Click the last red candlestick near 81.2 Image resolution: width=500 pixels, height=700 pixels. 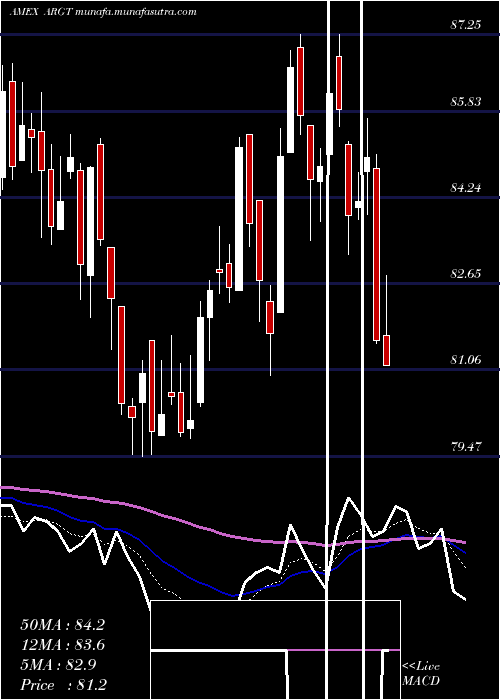coord(386,350)
